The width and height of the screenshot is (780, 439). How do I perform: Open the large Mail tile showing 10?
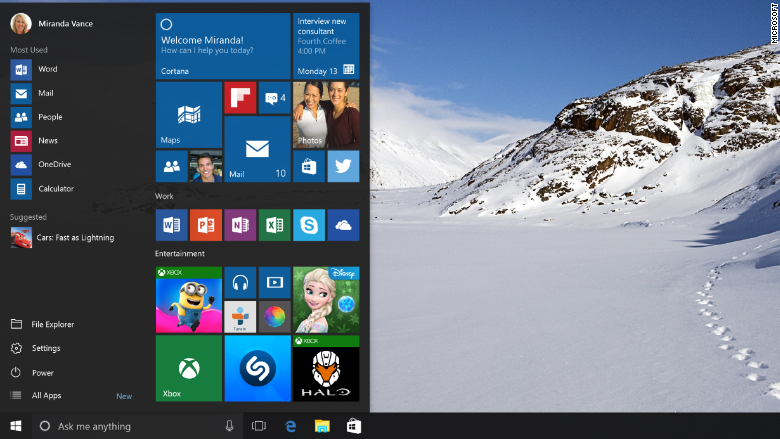tap(257, 149)
